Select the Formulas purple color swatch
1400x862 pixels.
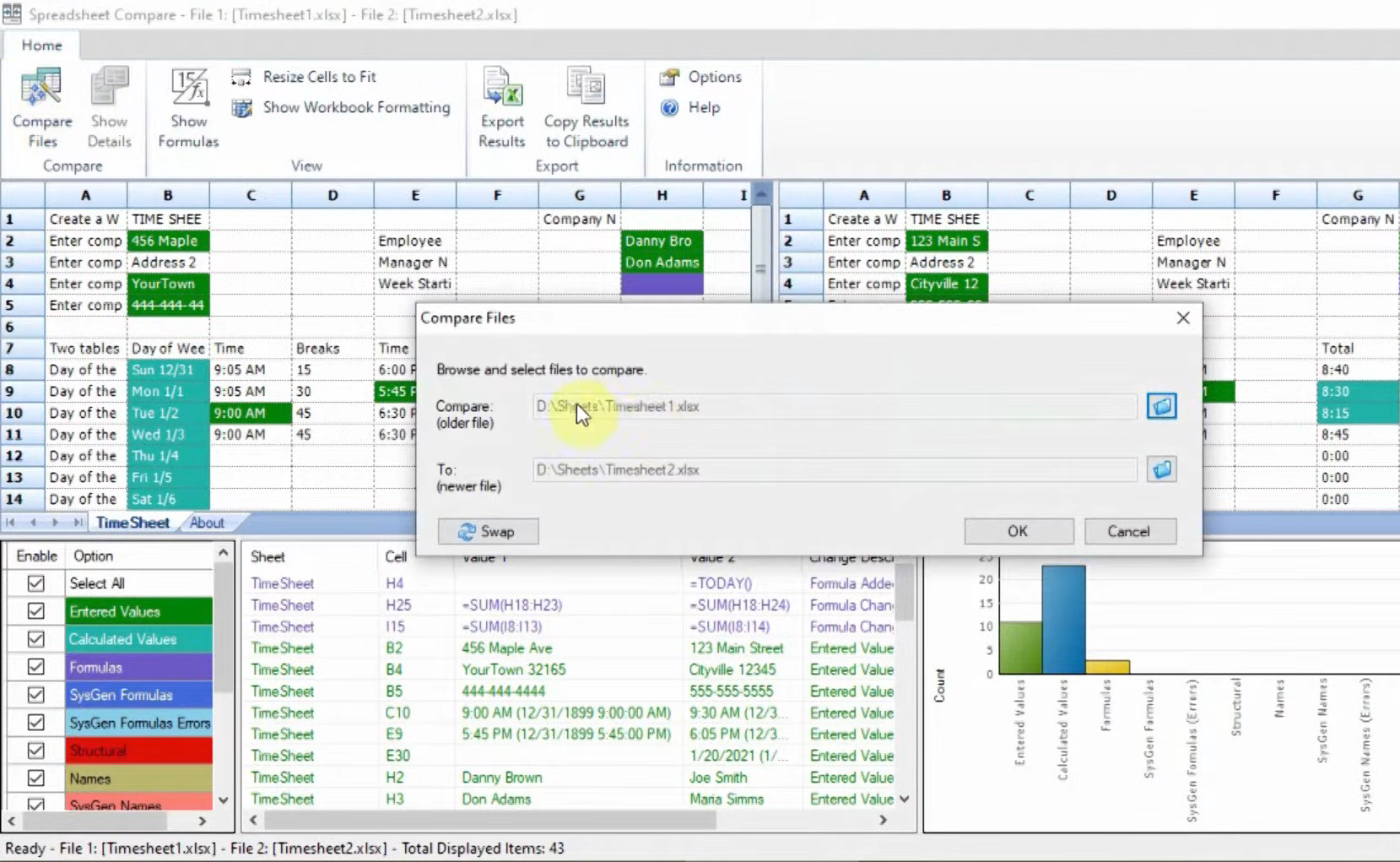(138, 667)
